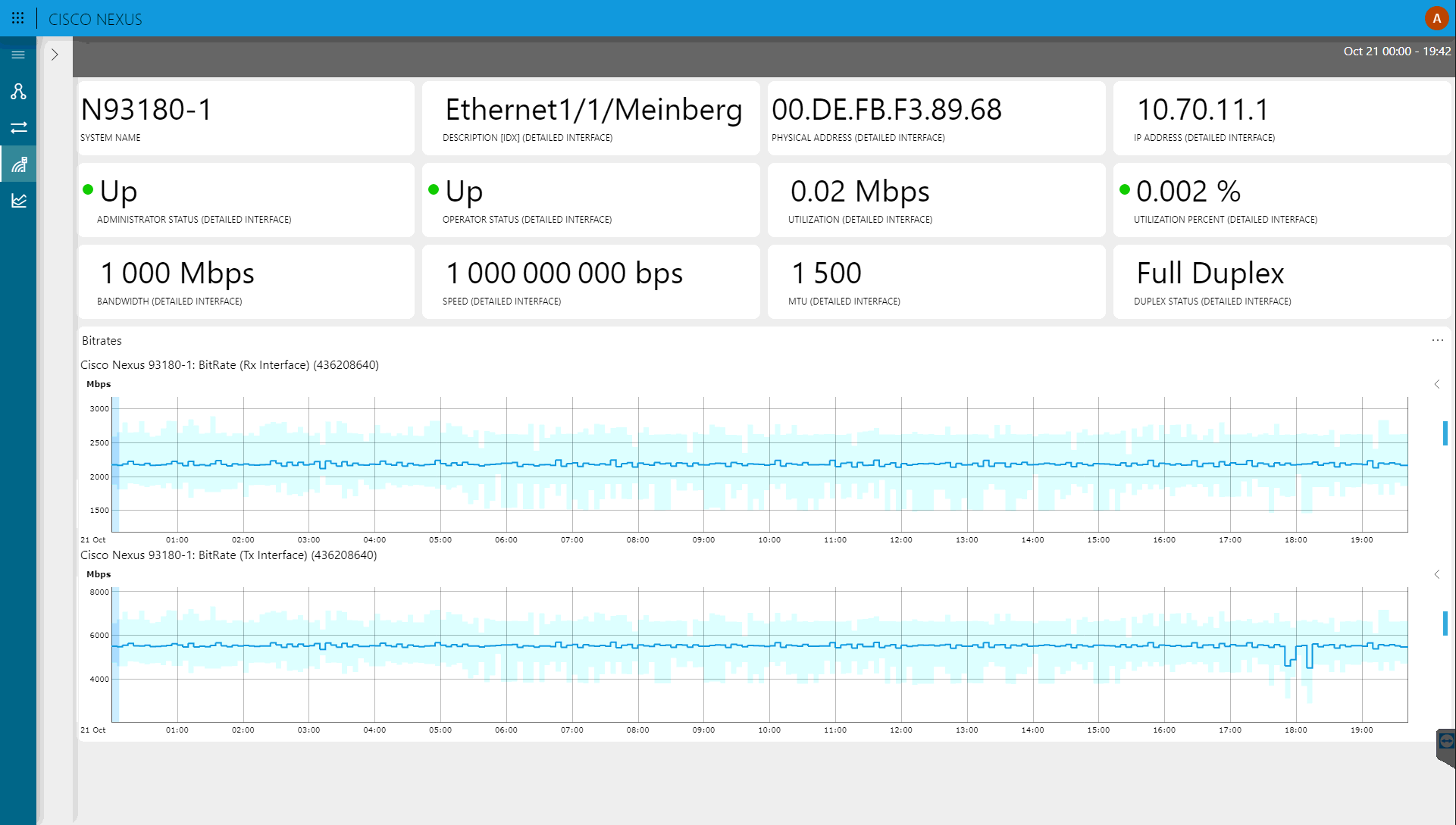
Task: Click the blue Rx chart legend marker
Action: point(1445,433)
